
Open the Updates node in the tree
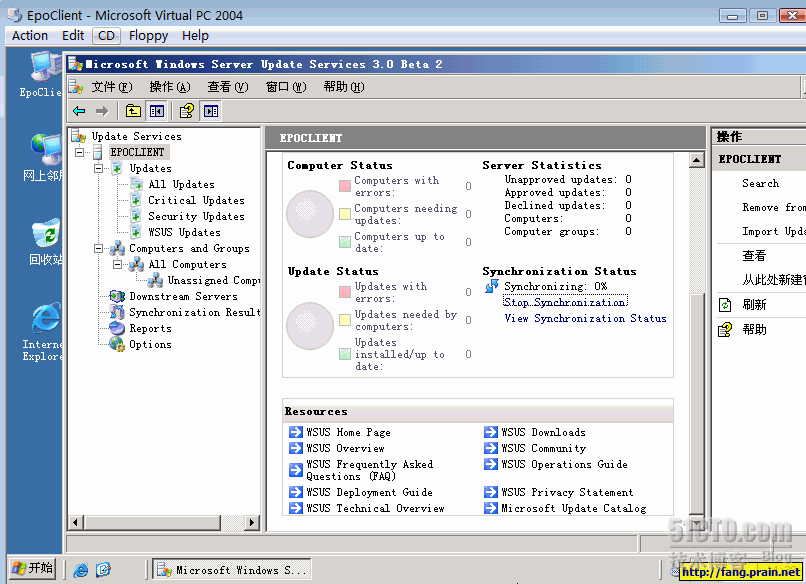151,168
